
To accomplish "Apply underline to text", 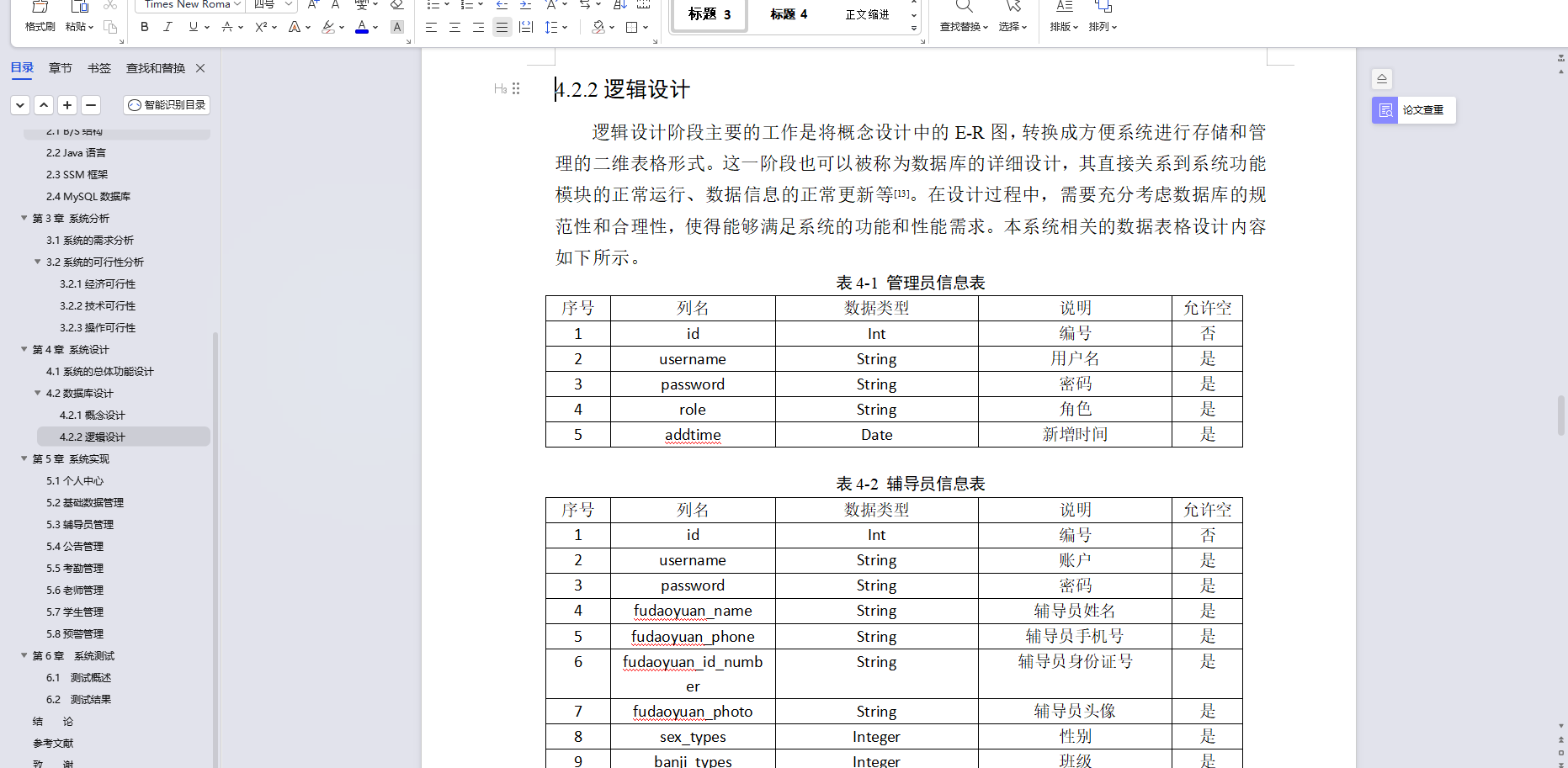I will point(194,27).
